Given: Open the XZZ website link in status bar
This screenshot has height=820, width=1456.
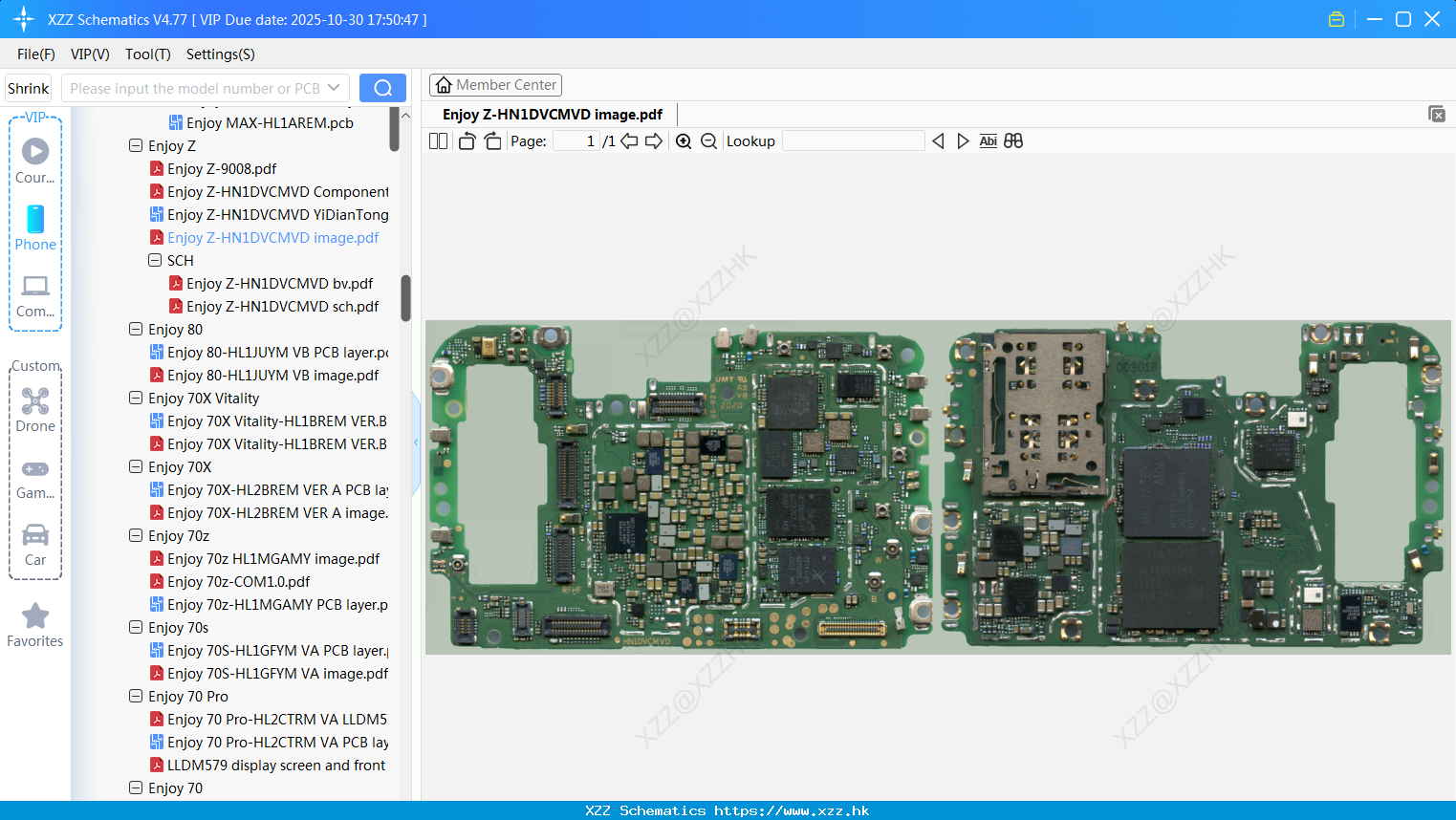Looking at the screenshot, I should (792, 810).
